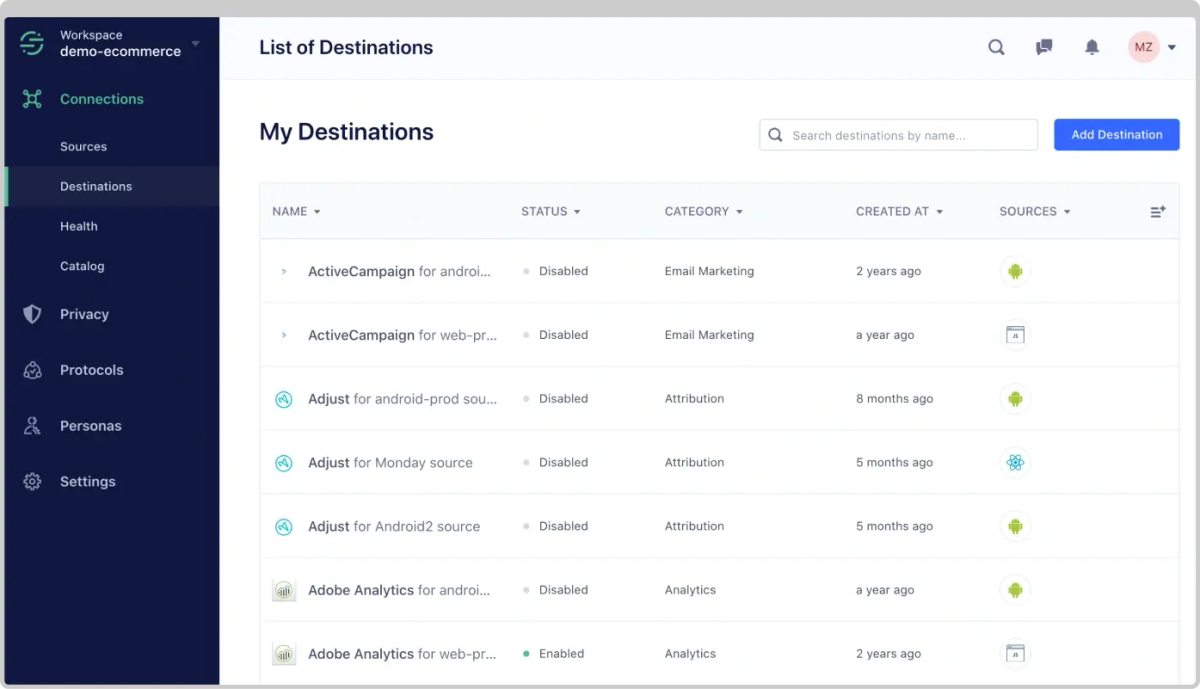Click JS source icon in Adobe Analytics web-pr row

[x=1015, y=654]
